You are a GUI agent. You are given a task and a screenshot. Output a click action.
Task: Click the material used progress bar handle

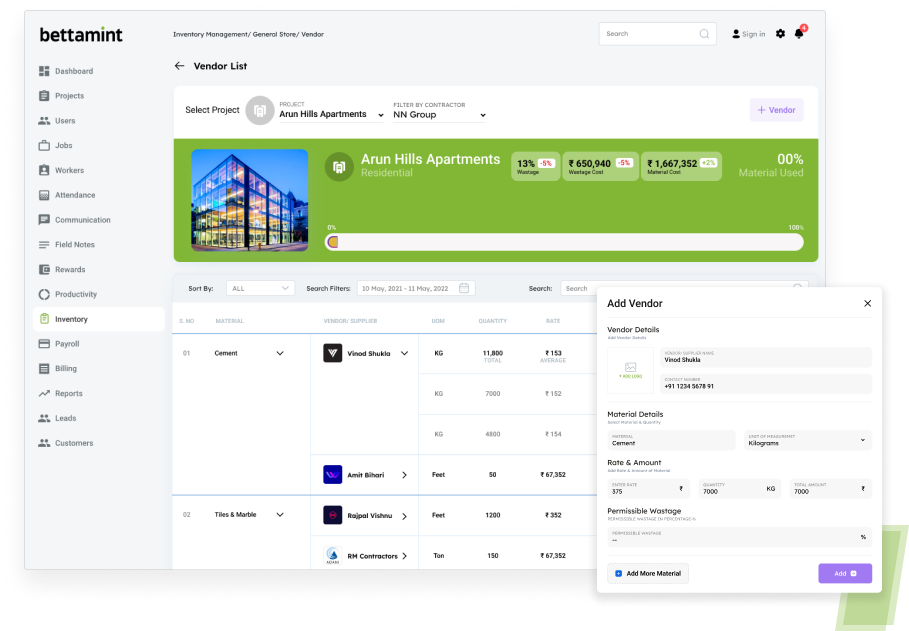pos(333,242)
